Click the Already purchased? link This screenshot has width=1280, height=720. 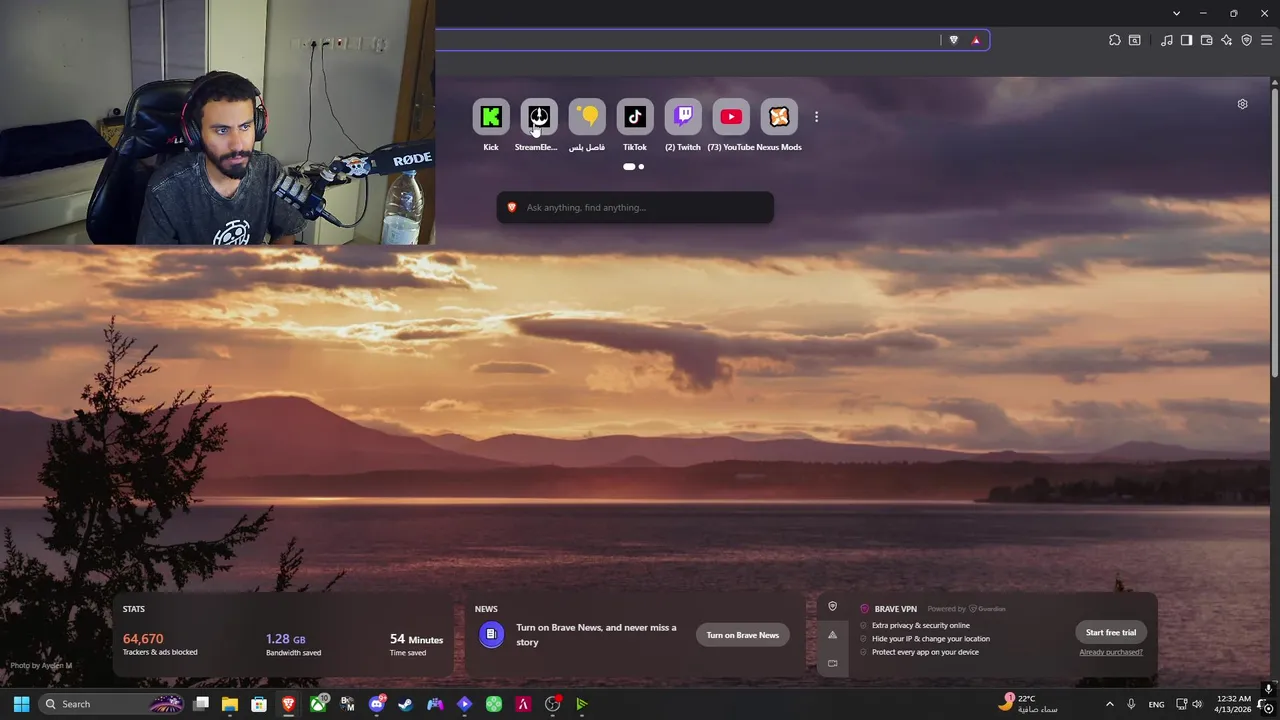tap(1111, 652)
